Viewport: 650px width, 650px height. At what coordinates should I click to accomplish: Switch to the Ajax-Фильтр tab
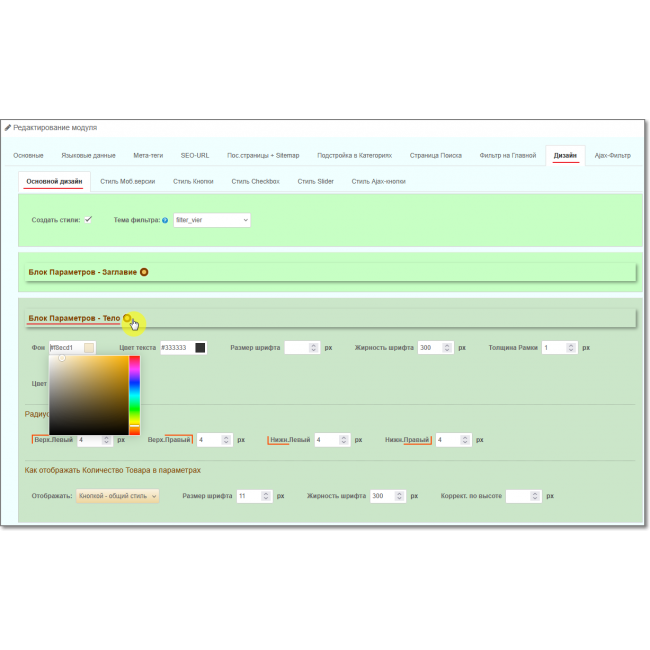click(x=612, y=156)
